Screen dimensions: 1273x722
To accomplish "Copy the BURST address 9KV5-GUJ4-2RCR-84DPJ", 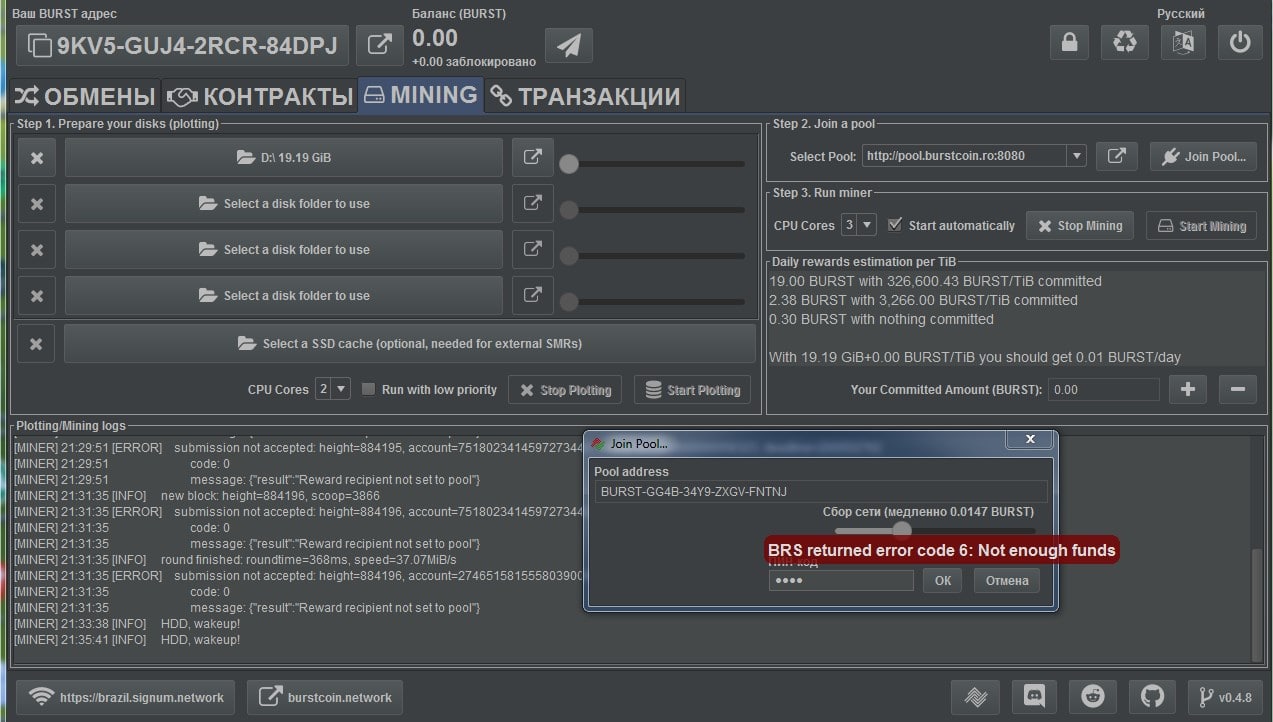I will pyautogui.click(x=183, y=45).
